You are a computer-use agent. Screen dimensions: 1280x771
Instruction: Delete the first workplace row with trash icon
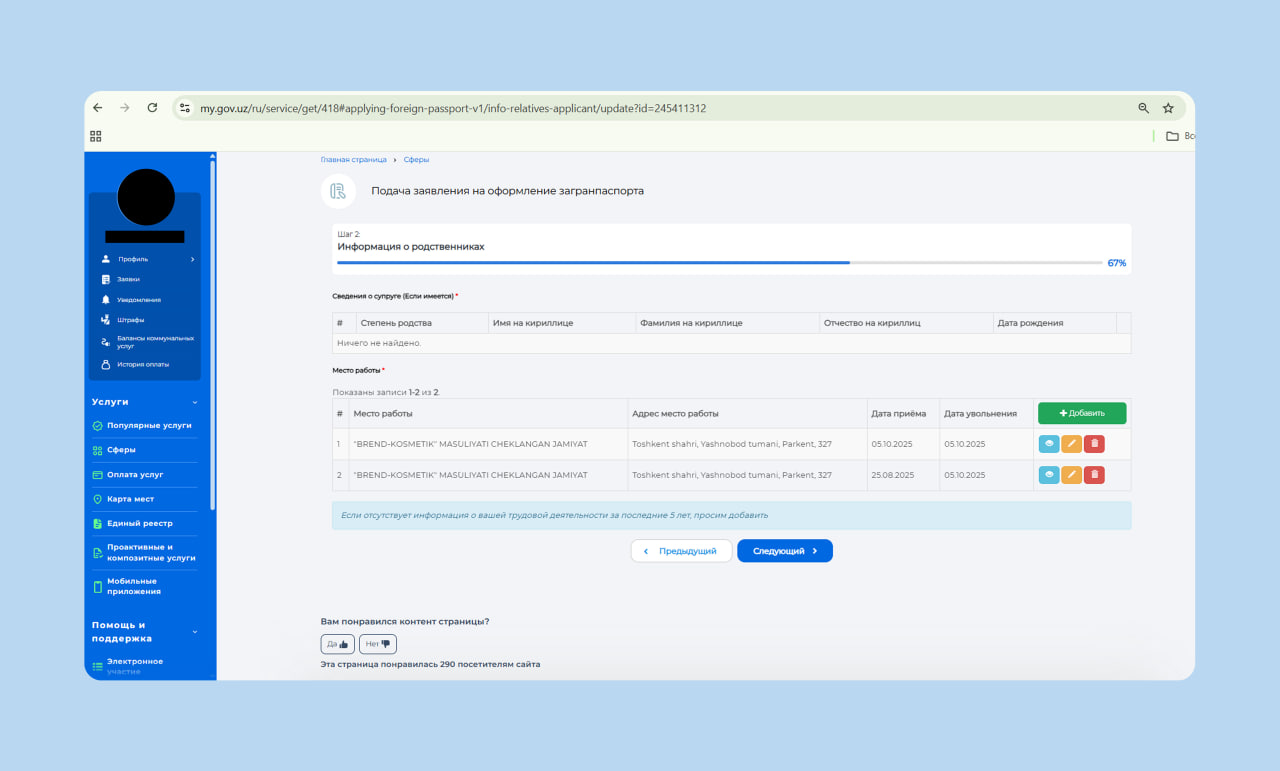coord(1094,444)
